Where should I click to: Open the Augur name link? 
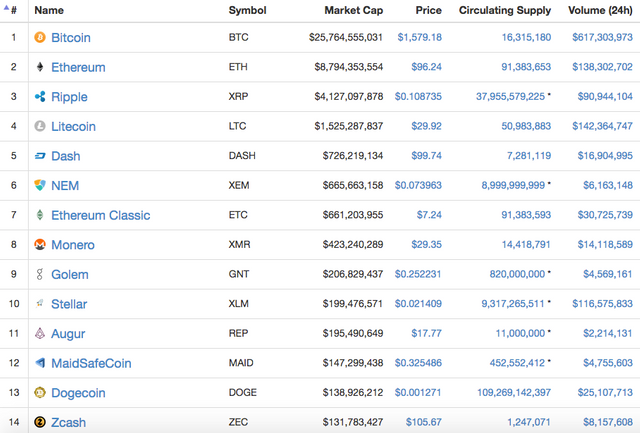[68, 334]
